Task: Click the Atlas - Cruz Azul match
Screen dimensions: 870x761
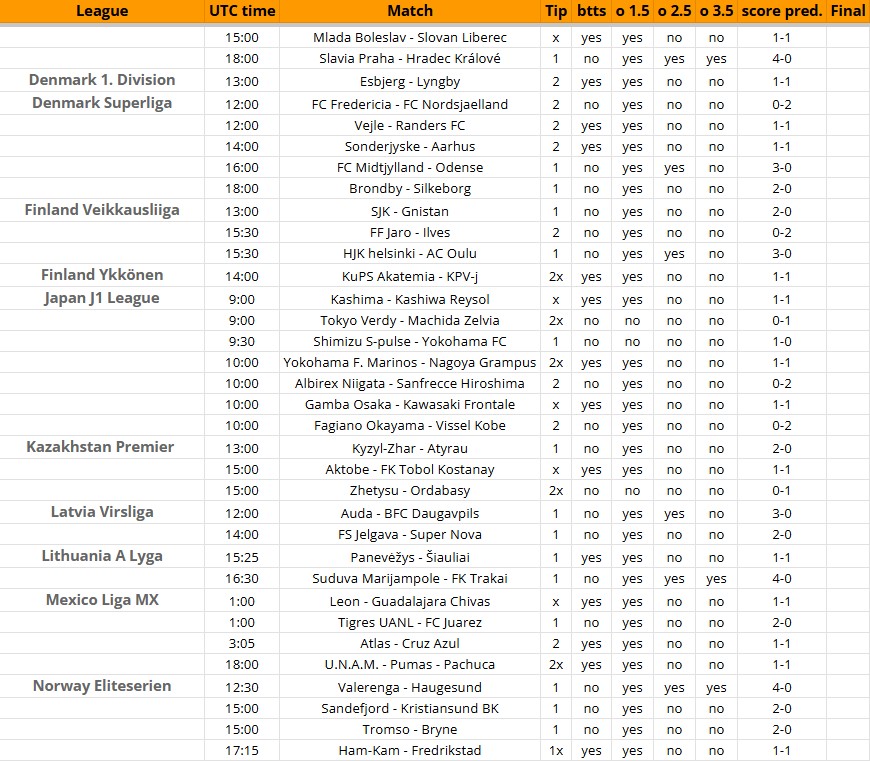Action: [x=410, y=645]
